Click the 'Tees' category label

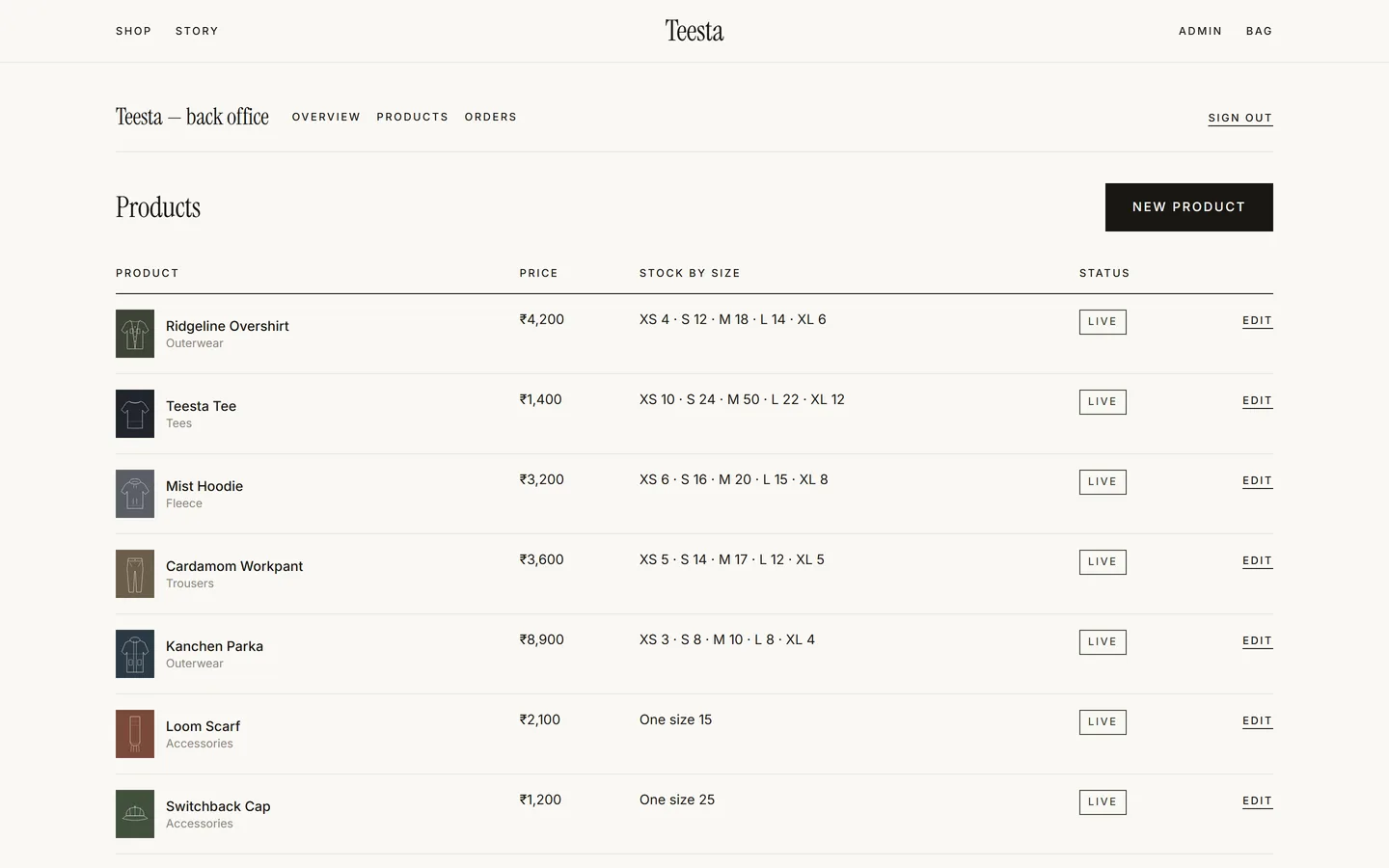click(178, 423)
